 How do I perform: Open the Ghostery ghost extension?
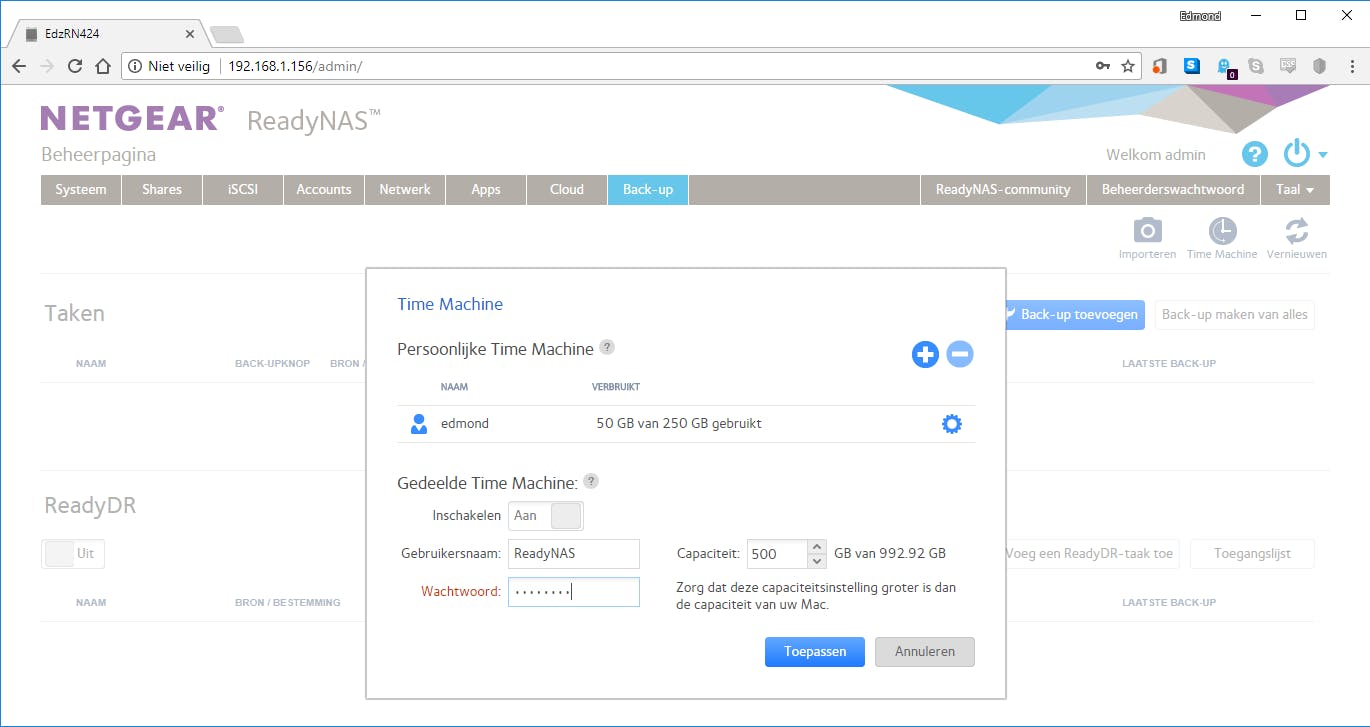pos(1225,67)
